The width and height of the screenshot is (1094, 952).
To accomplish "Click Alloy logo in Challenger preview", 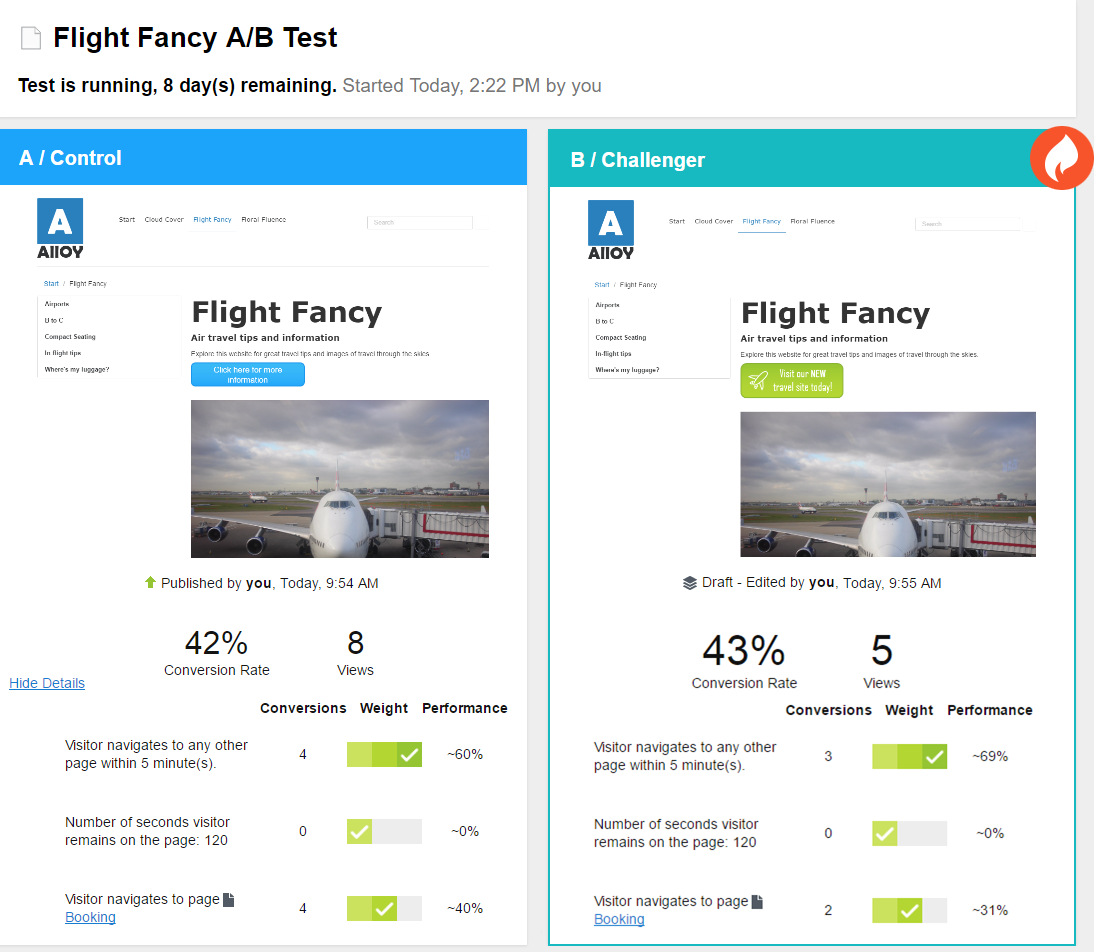I will click(x=611, y=230).
